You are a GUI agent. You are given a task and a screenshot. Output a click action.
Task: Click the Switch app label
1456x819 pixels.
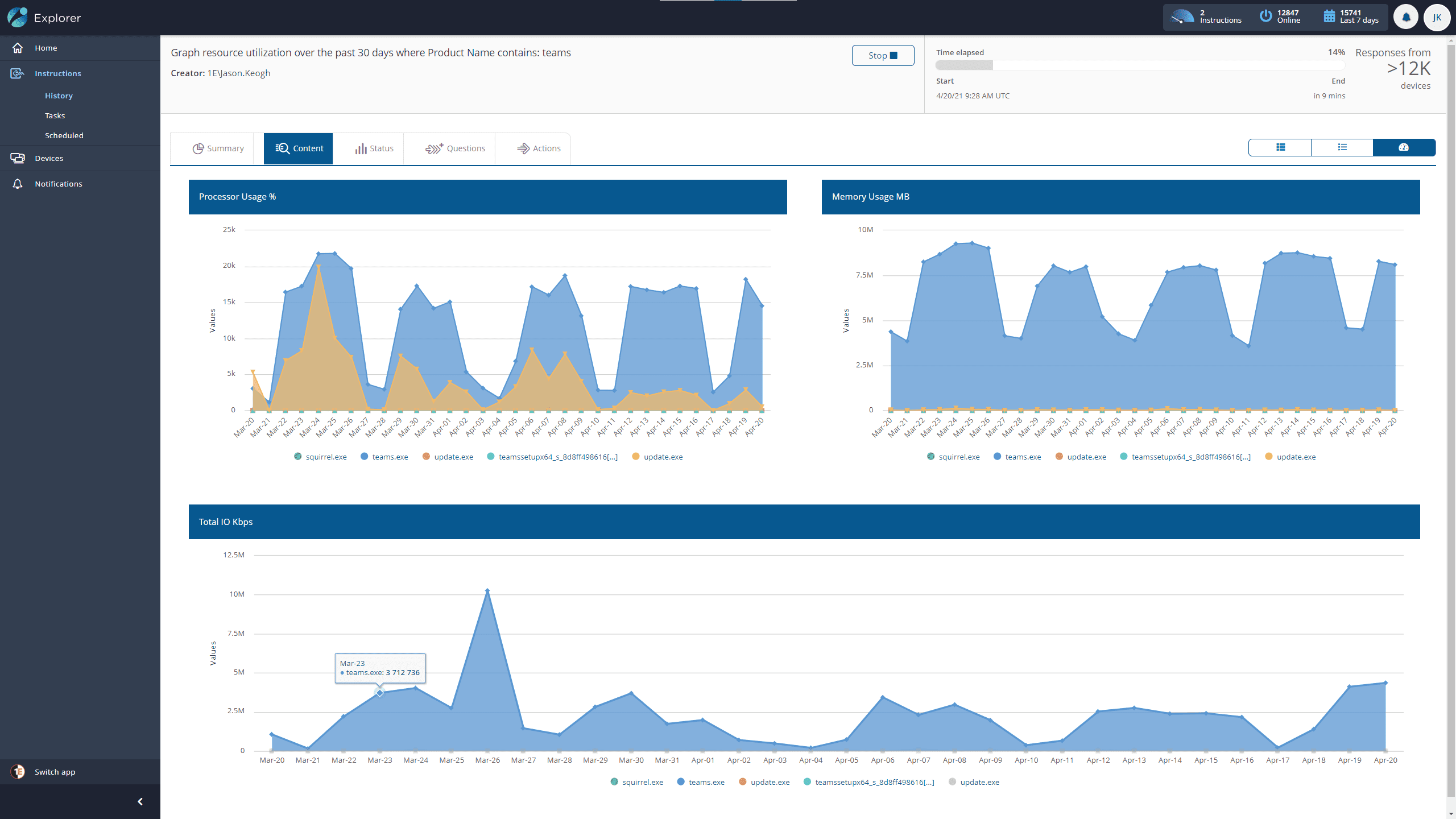tap(55, 772)
